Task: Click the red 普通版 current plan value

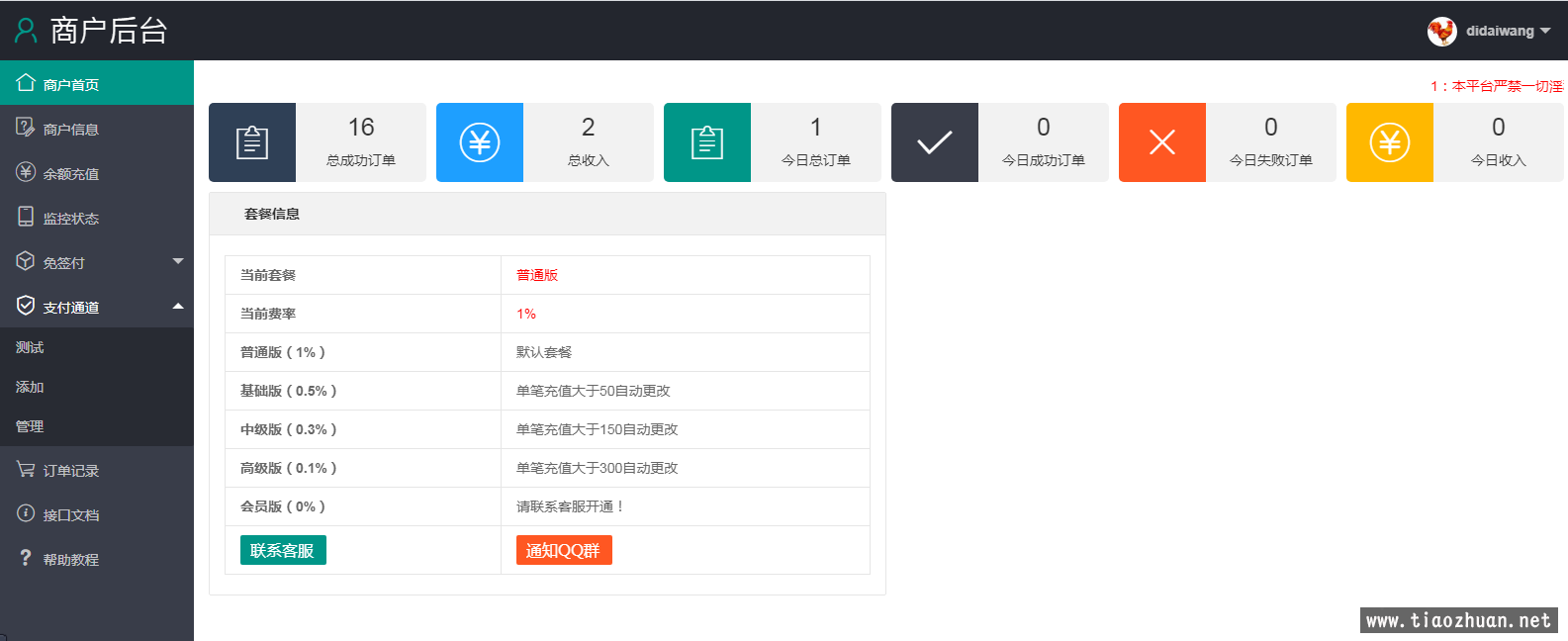Action: coord(537,275)
